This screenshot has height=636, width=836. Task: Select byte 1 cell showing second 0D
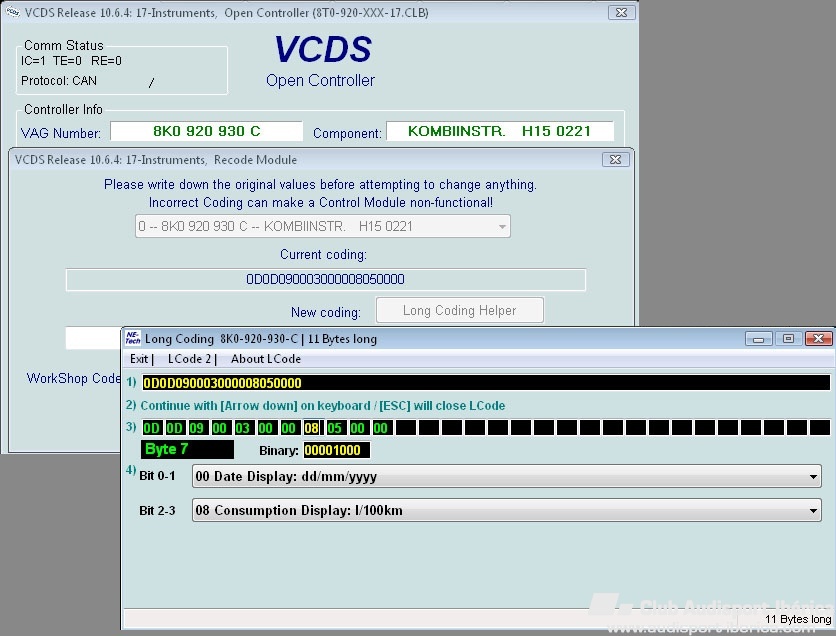pos(175,428)
